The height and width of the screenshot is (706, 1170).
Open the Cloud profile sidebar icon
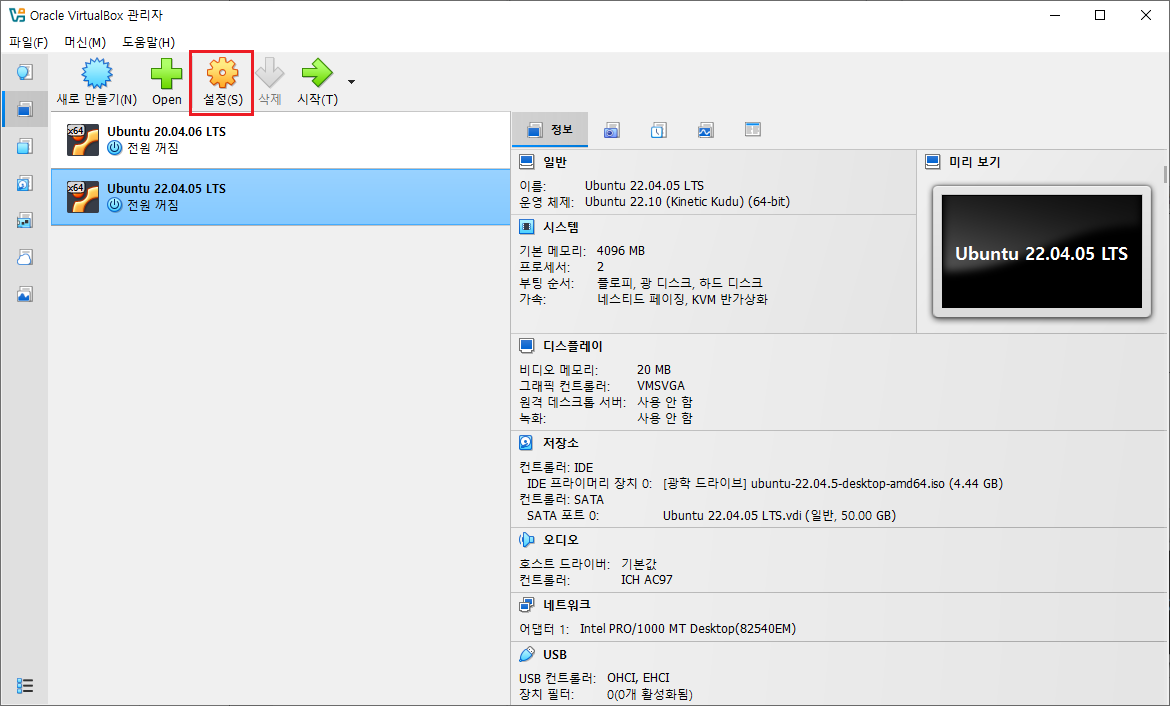tap(25, 257)
